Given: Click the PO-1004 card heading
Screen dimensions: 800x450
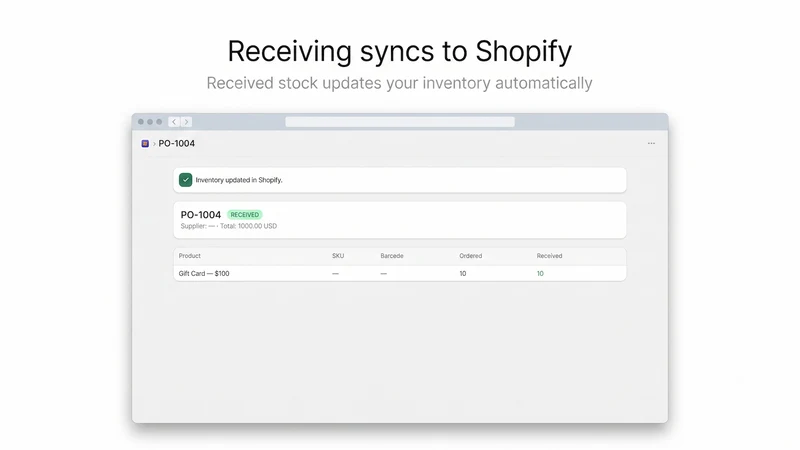Looking at the screenshot, I should (201, 215).
